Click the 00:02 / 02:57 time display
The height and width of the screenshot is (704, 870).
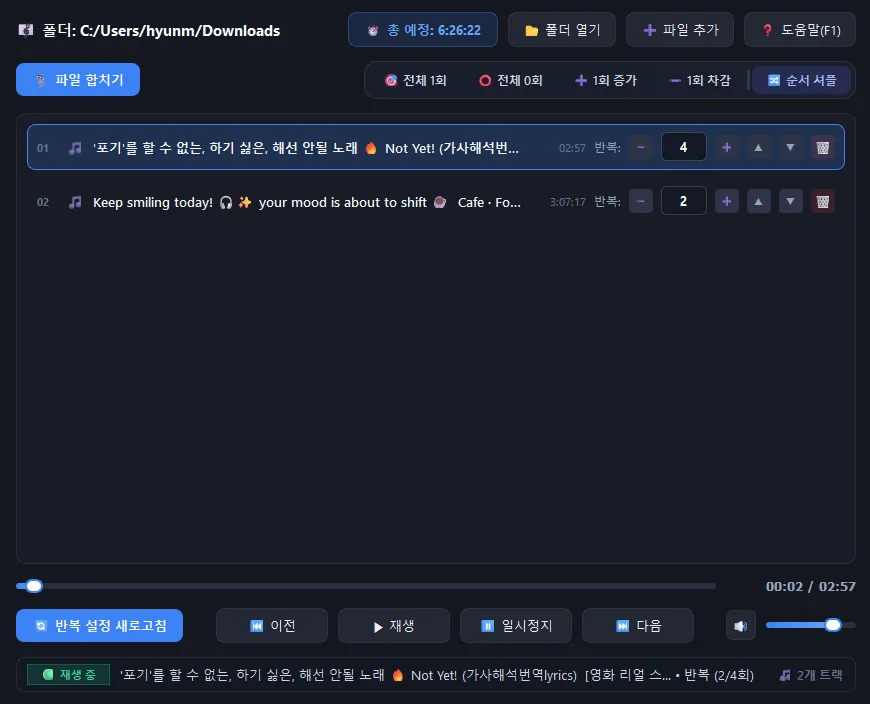click(811, 586)
